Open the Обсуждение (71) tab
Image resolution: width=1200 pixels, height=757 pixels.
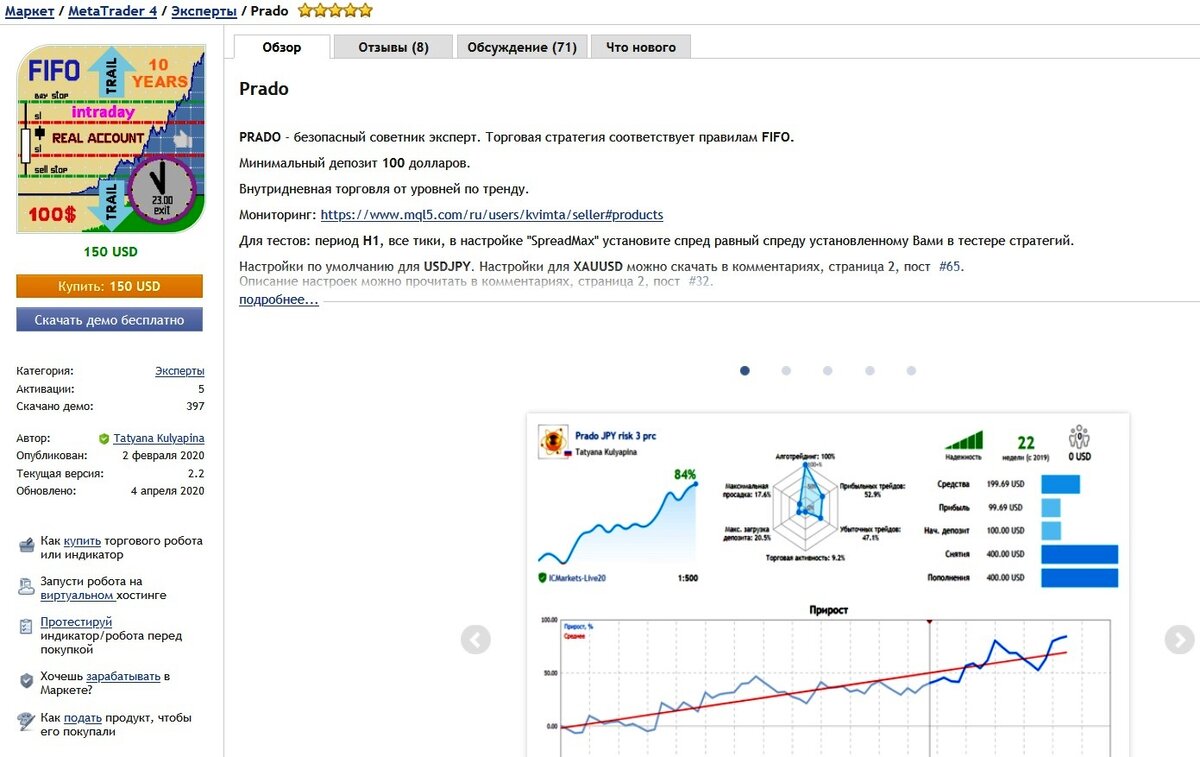(x=521, y=47)
